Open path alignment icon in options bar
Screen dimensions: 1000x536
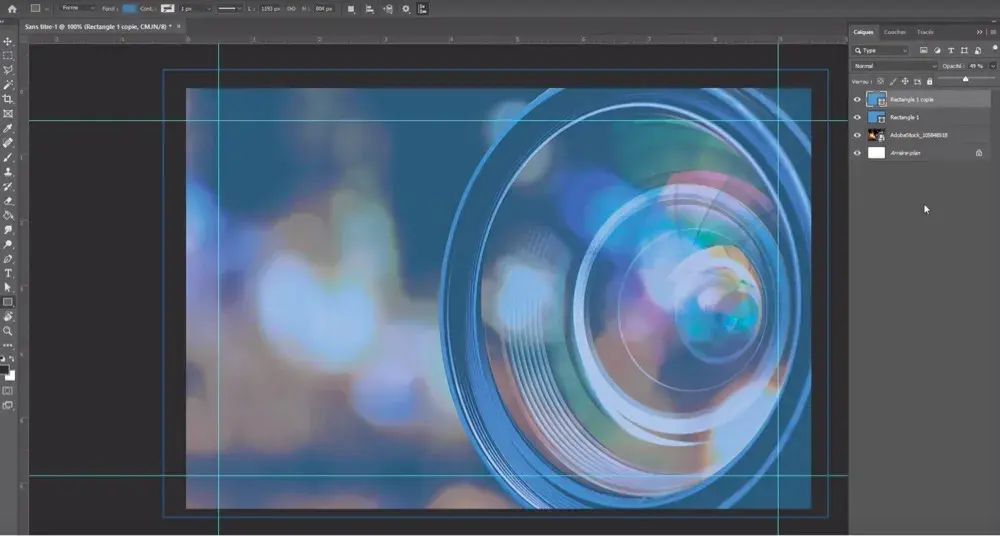click(x=369, y=9)
